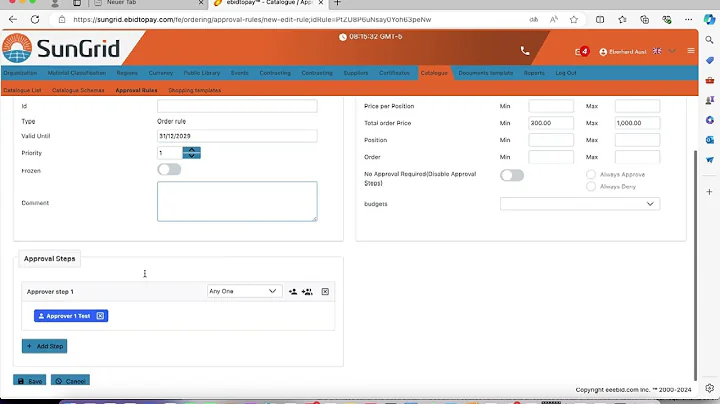Open the Suppliers menu item
The width and height of the screenshot is (720, 404).
click(x=356, y=73)
